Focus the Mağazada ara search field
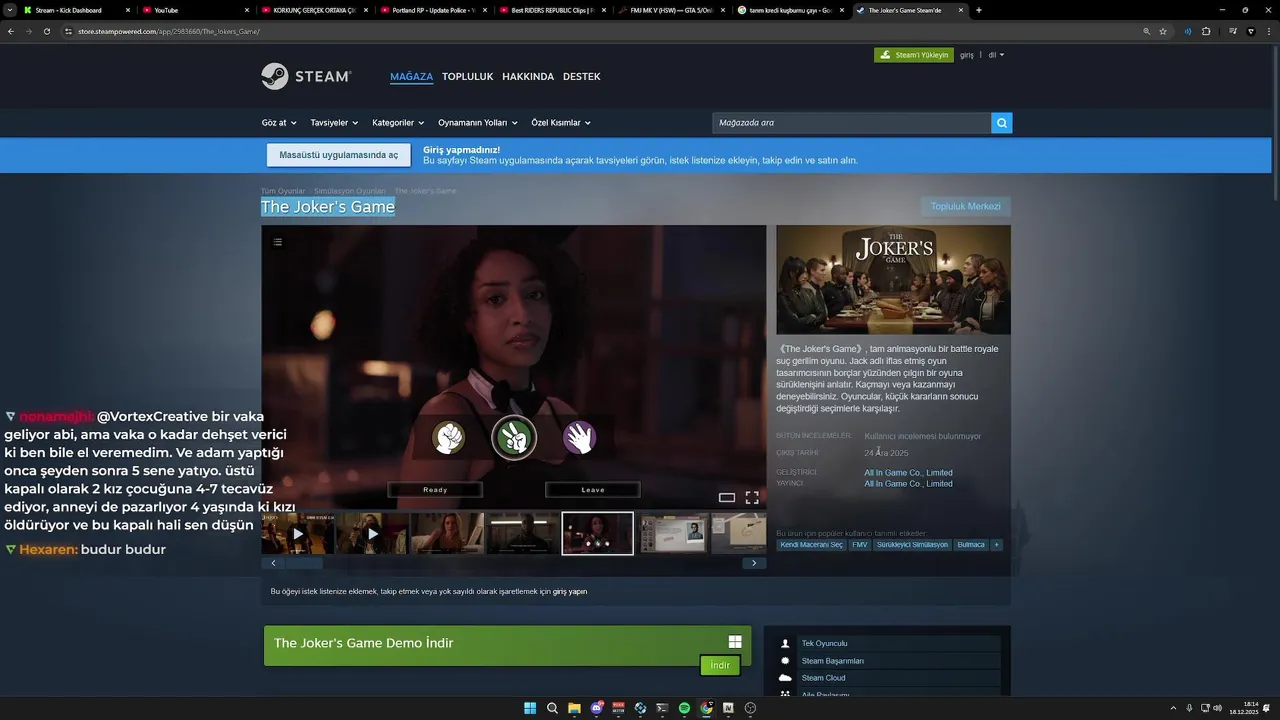Screen dimensions: 1280x720 pyautogui.click(x=851, y=123)
